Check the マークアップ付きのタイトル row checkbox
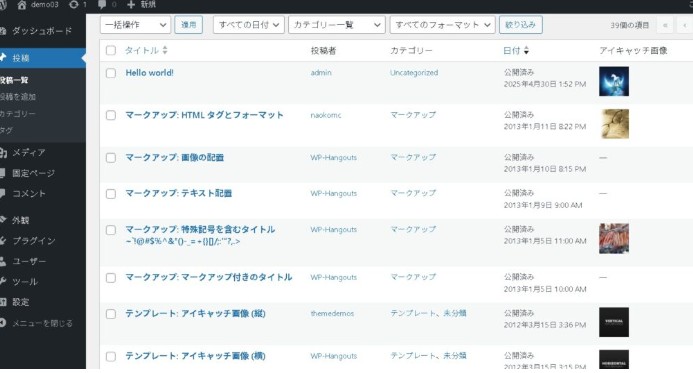The height and width of the screenshot is (373, 693). 111,278
